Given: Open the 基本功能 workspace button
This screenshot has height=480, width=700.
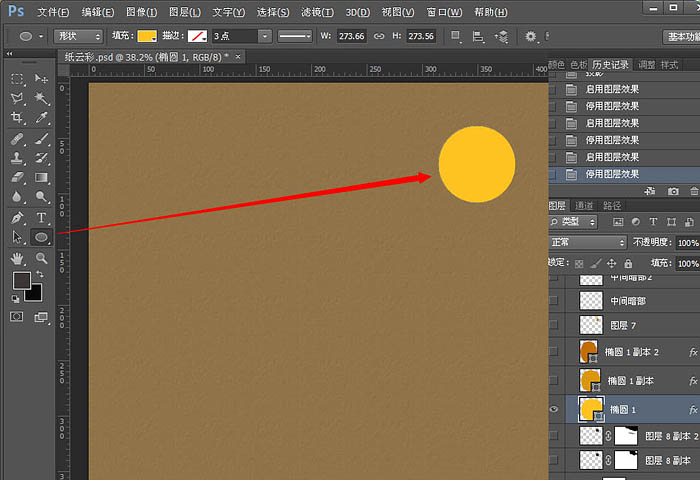Looking at the screenshot, I should pos(682,37).
